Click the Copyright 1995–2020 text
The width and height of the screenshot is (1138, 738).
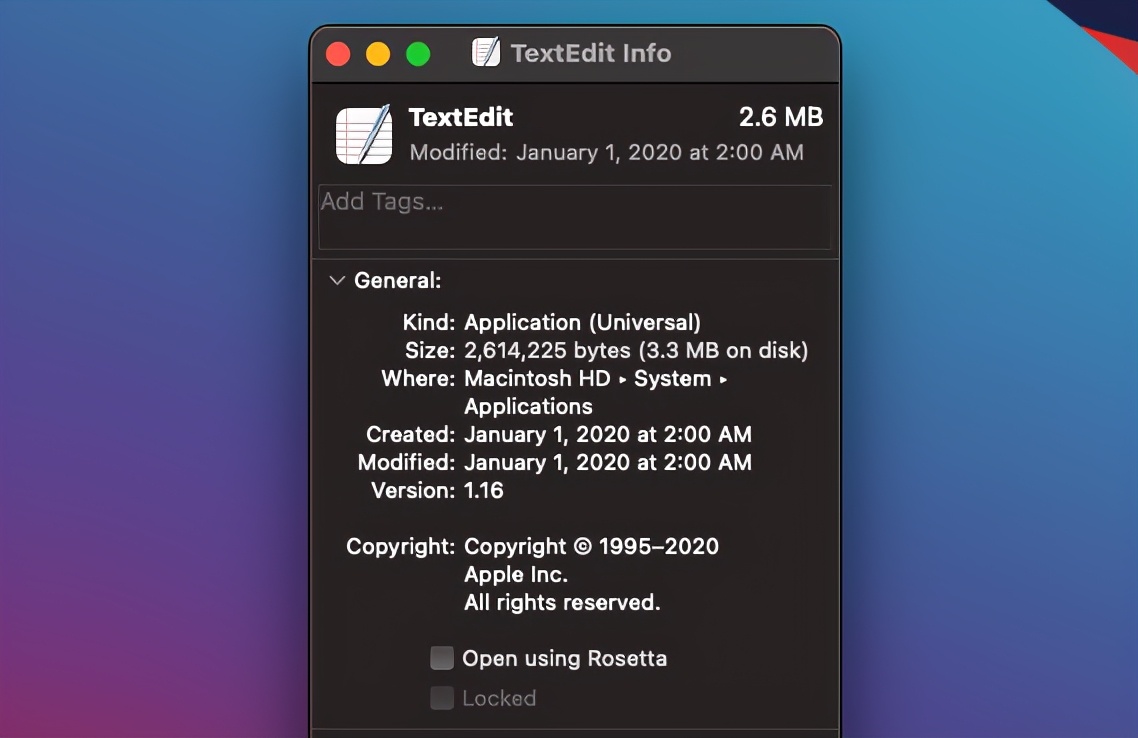tap(591, 547)
